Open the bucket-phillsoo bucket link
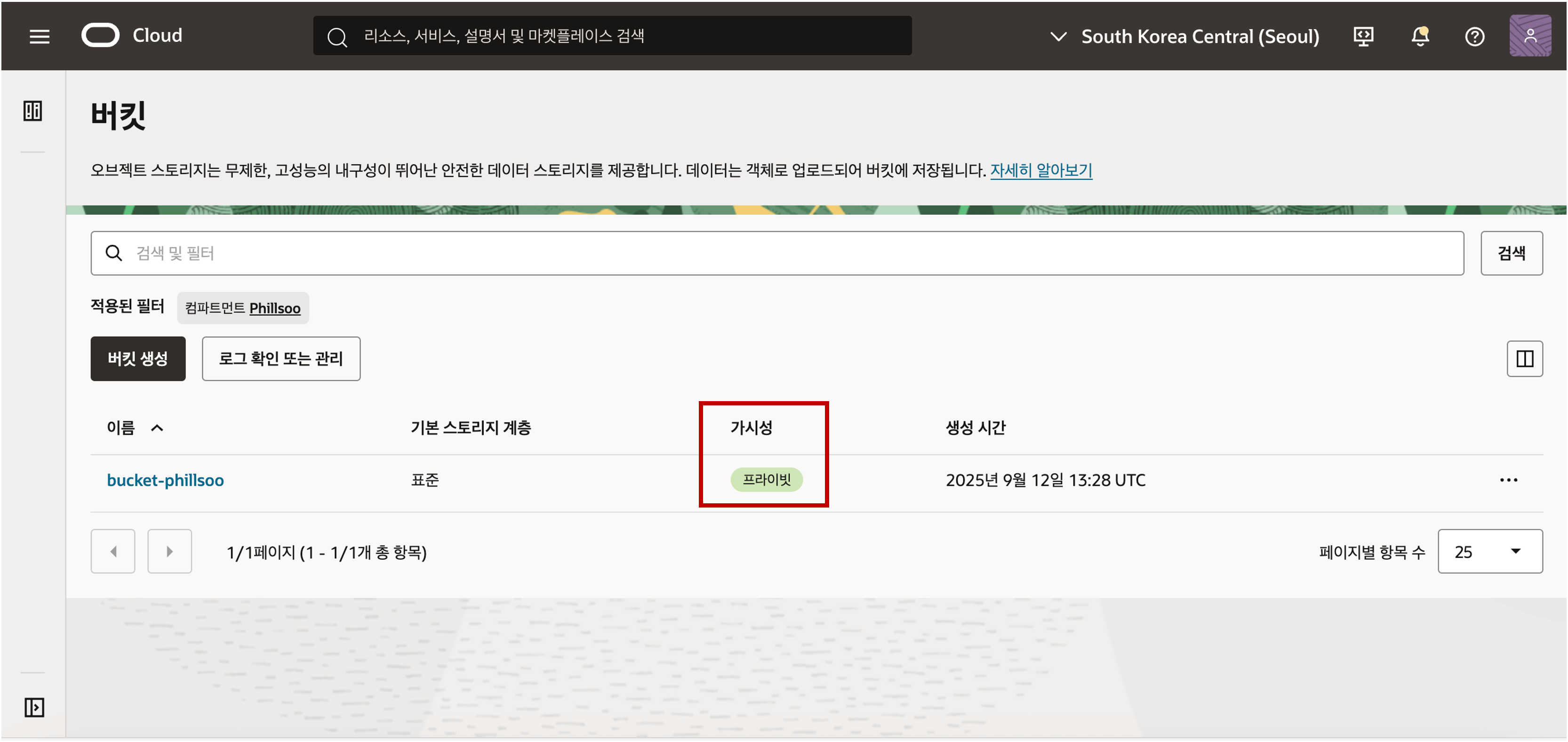Image resolution: width=1568 pixels, height=742 pixels. tap(165, 480)
